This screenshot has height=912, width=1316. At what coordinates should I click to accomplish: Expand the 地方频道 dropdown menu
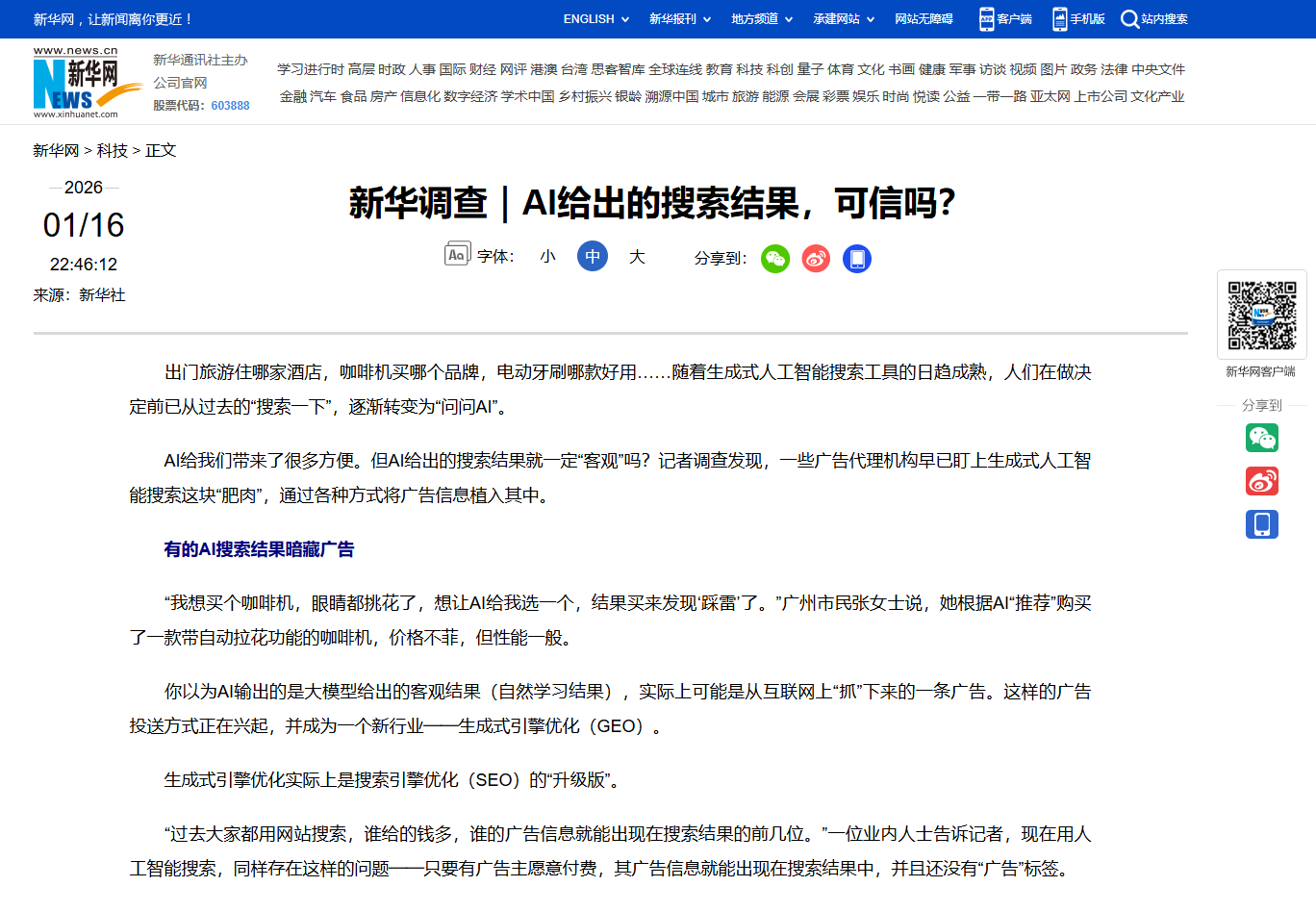pyautogui.click(x=761, y=19)
